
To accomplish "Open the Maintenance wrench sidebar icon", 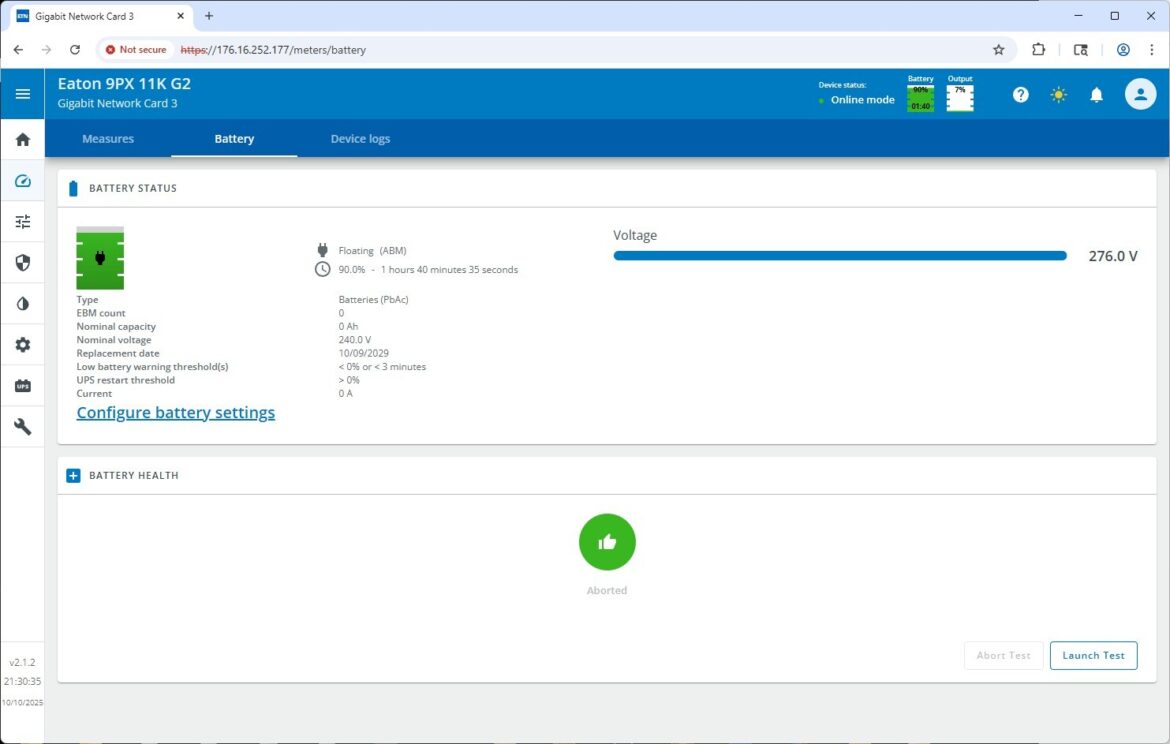I will (22, 427).
